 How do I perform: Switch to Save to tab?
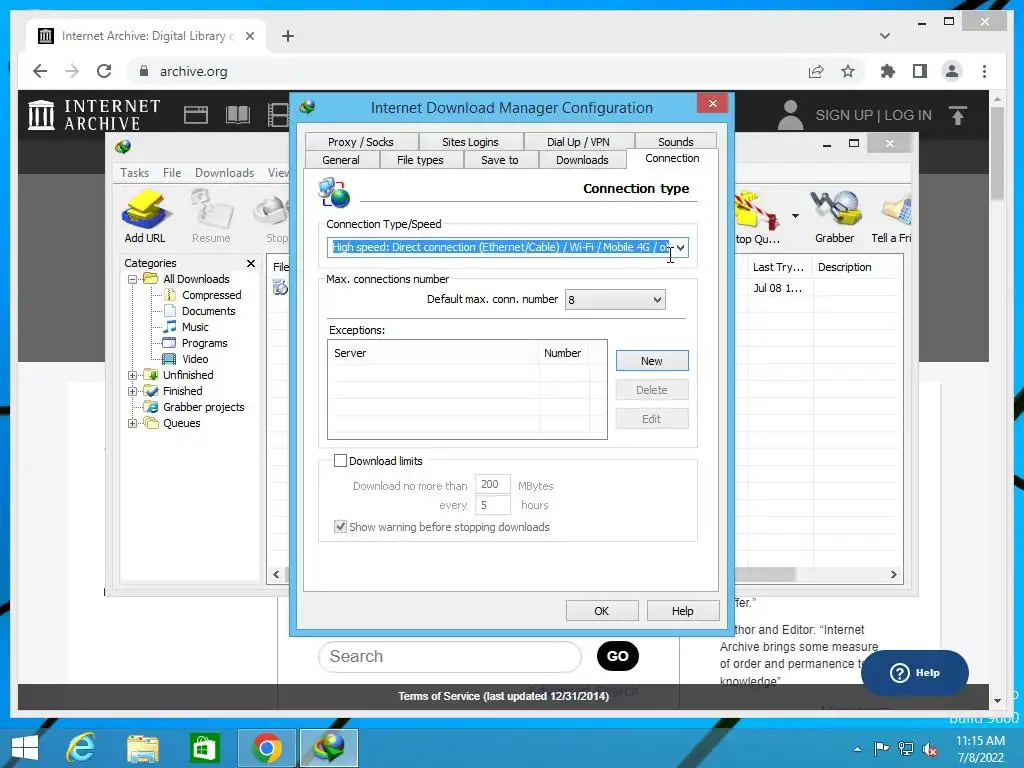[500, 160]
